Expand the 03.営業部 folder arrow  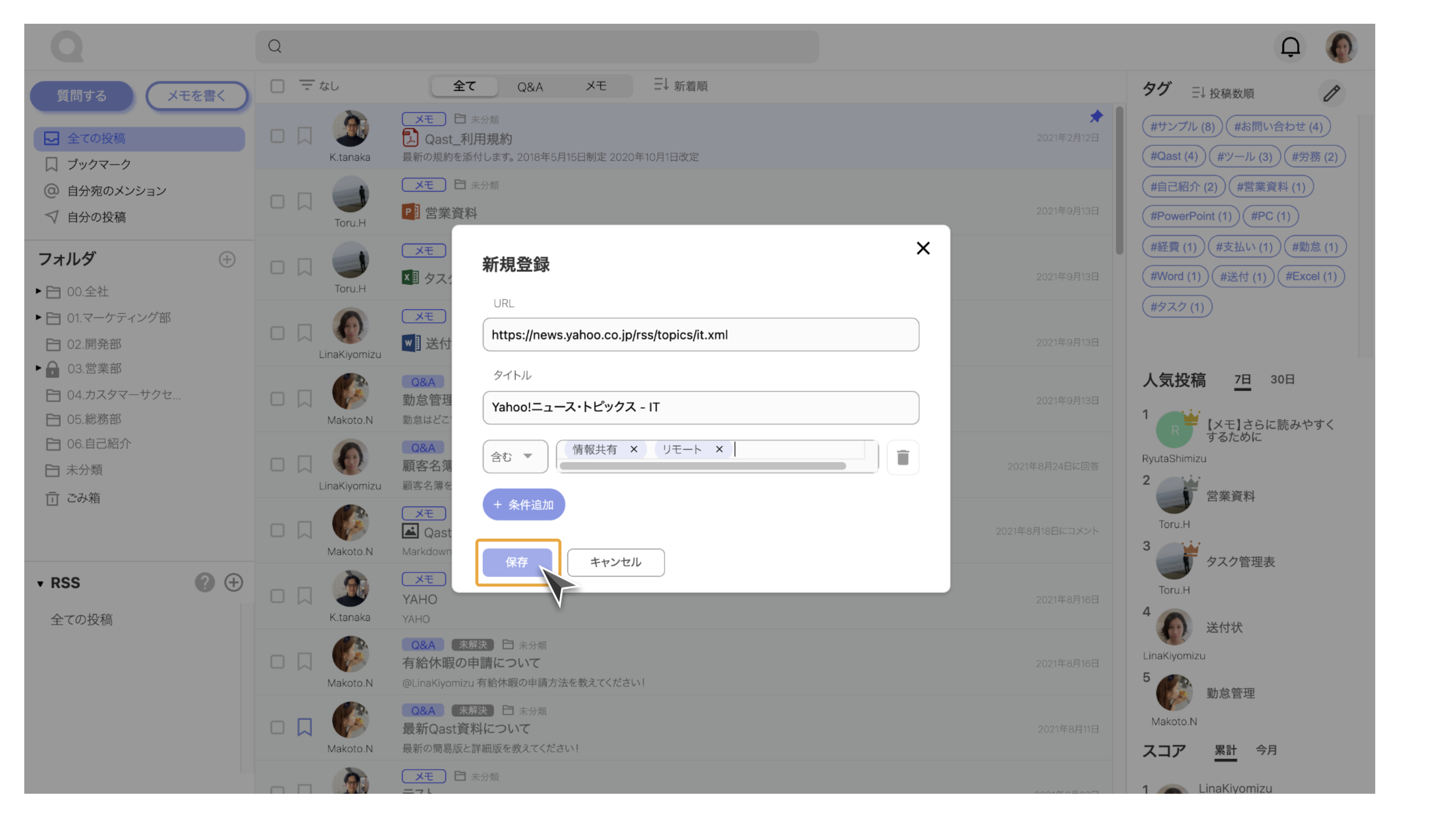[x=38, y=368]
